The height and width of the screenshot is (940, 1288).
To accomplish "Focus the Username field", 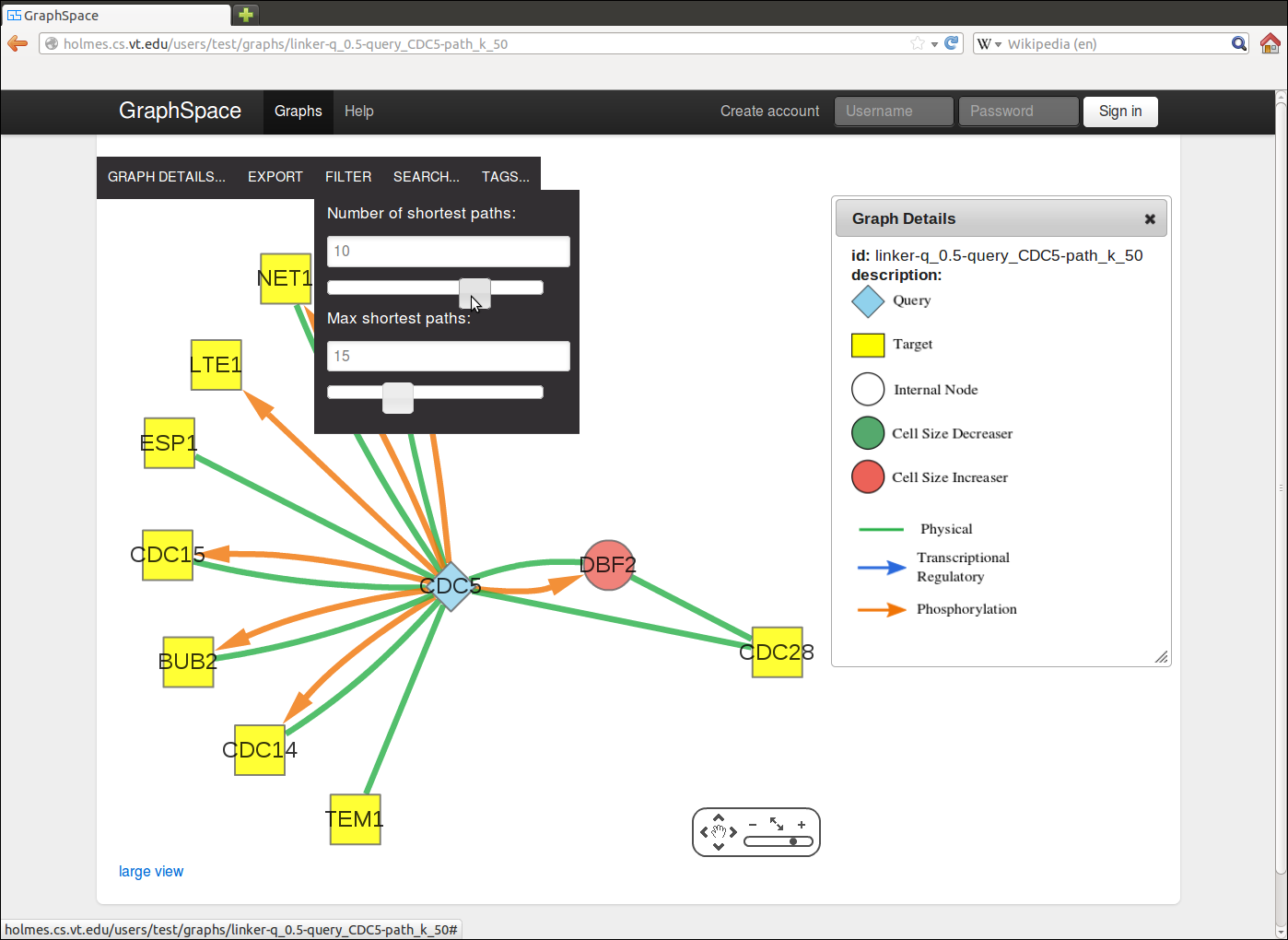I will click(x=894, y=112).
